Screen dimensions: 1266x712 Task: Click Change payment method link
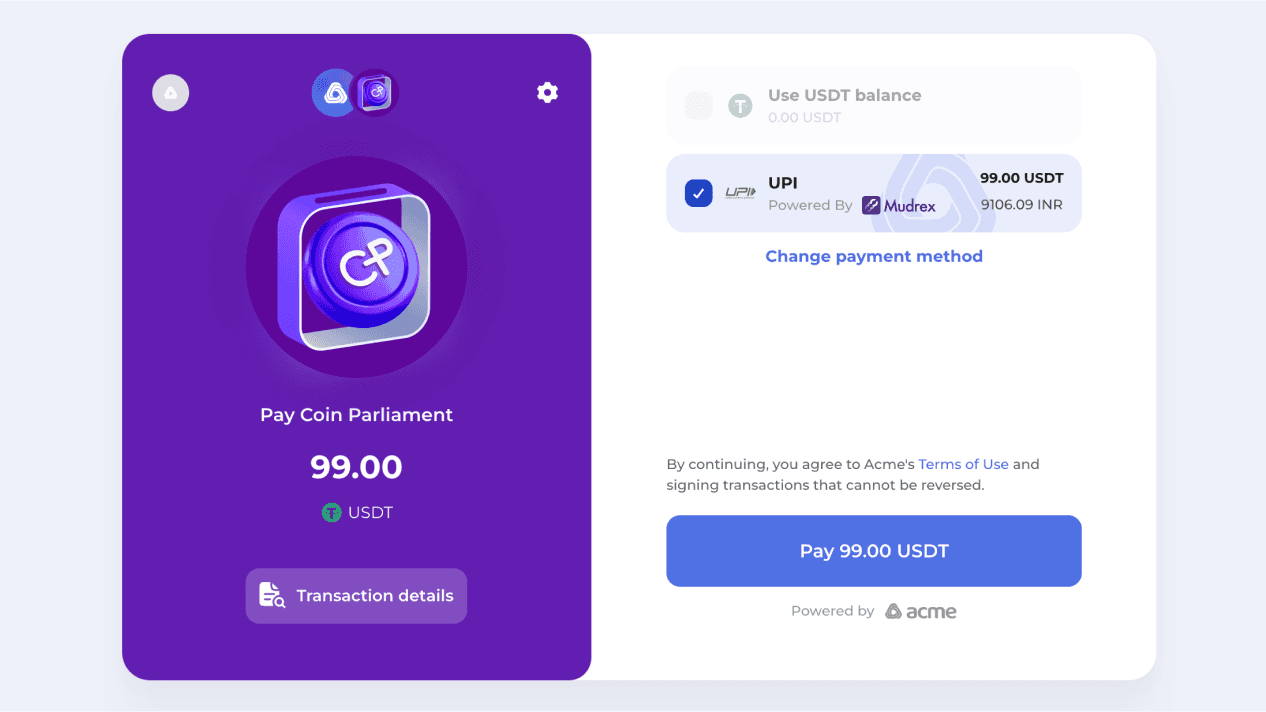click(x=874, y=257)
